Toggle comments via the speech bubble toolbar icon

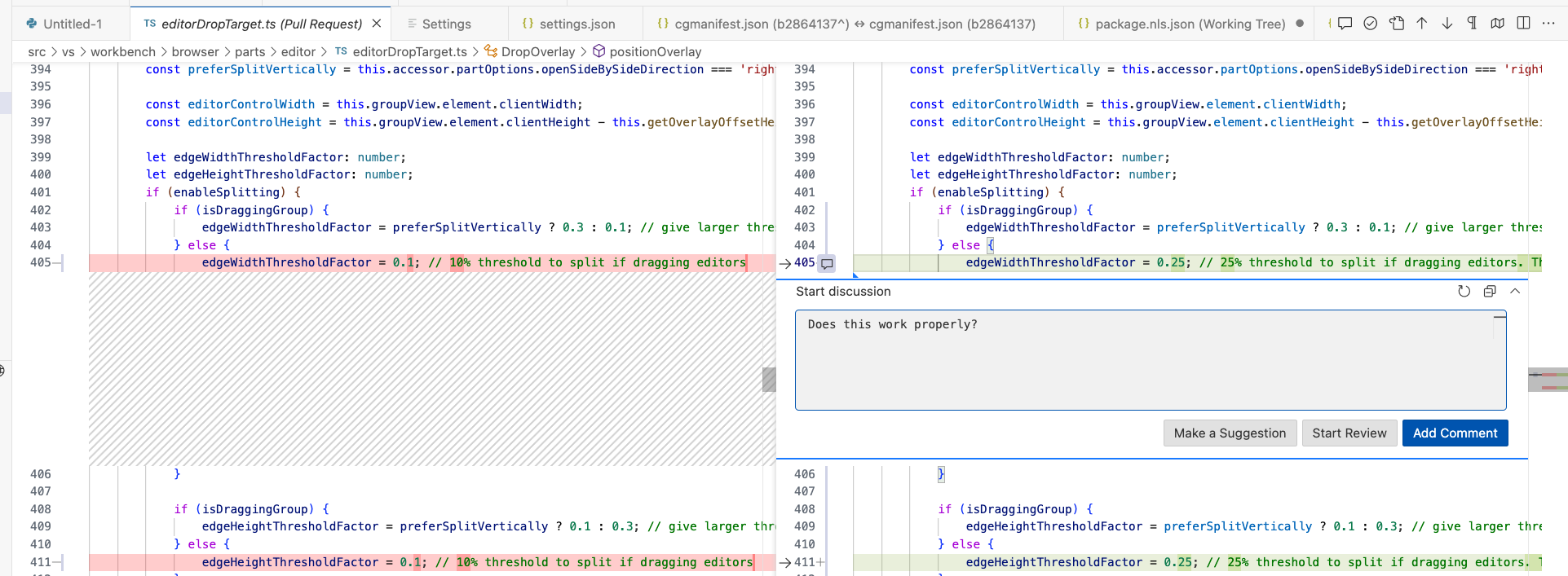coord(1345,24)
